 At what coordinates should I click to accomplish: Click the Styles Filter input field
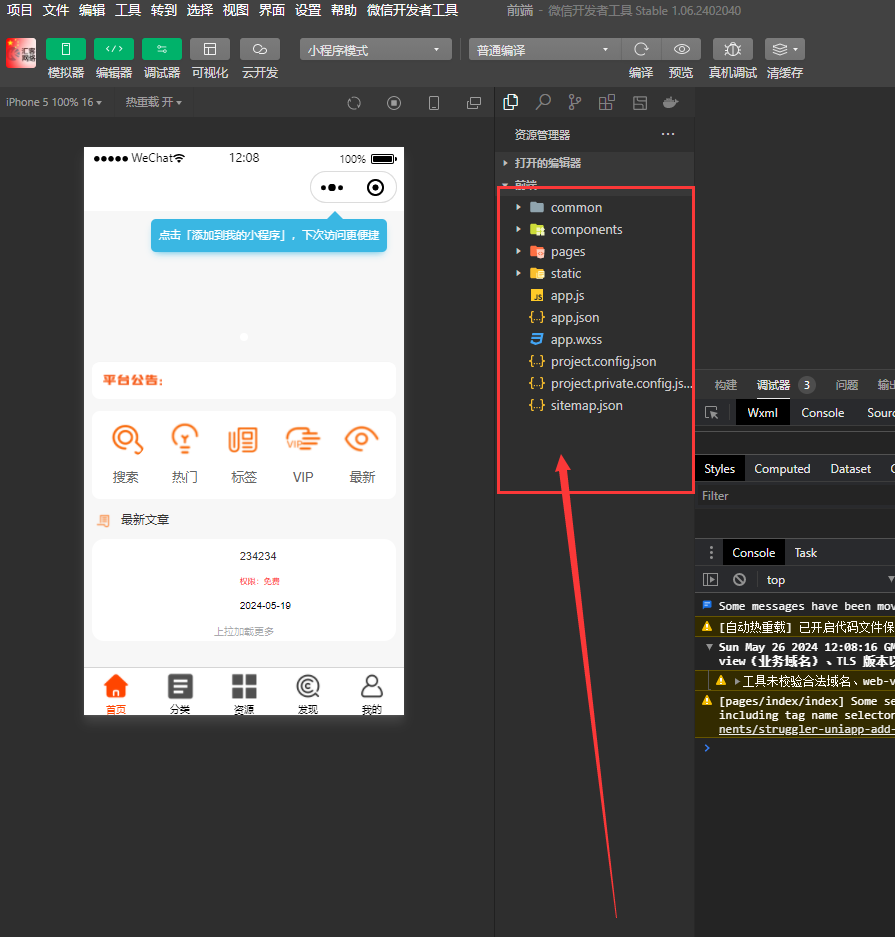click(795, 496)
